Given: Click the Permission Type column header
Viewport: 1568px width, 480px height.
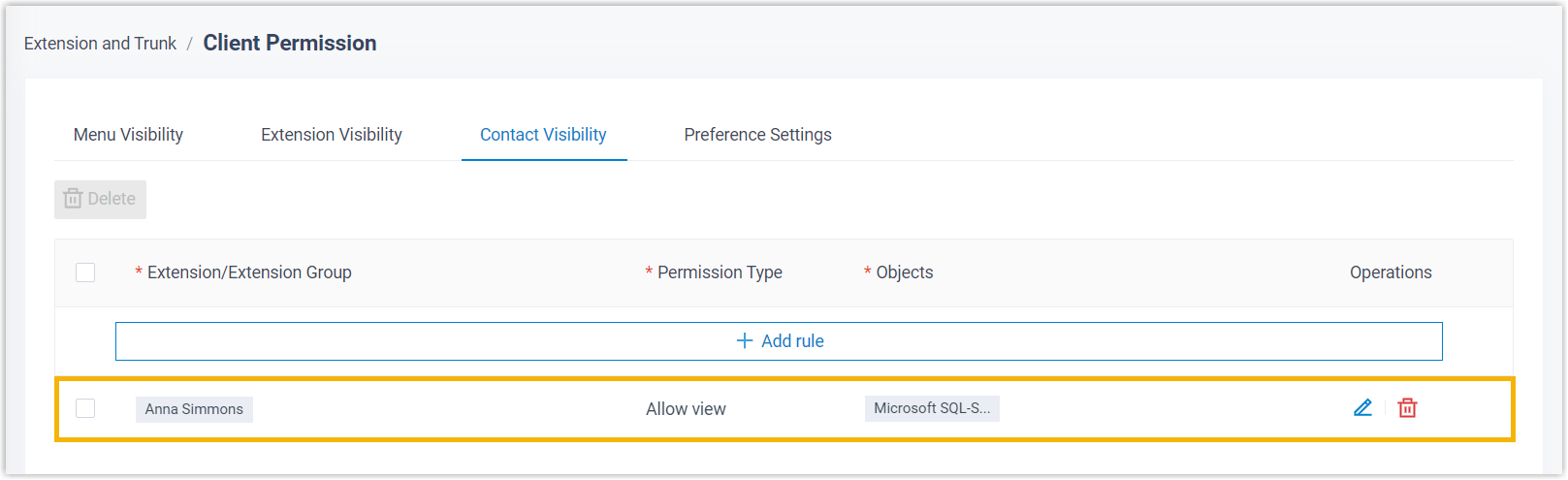Looking at the screenshot, I should pyautogui.click(x=720, y=272).
